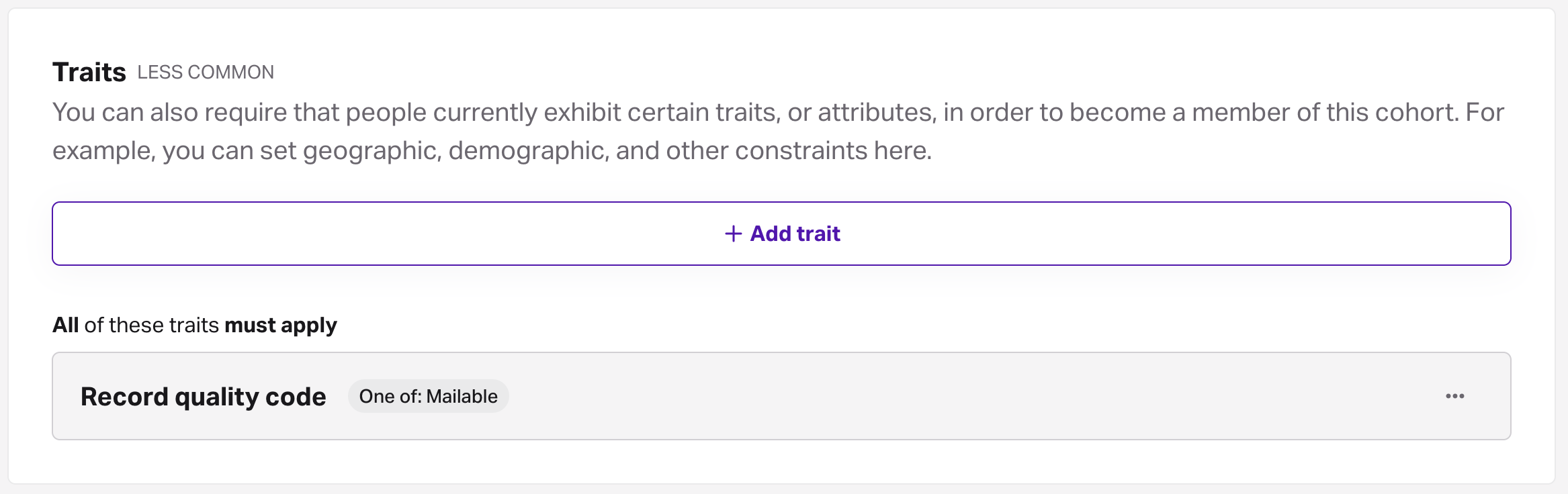This screenshot has height=494, width=1568.
Task: Open the three-dot menu for Record quality code
Action: (1454, 396)
